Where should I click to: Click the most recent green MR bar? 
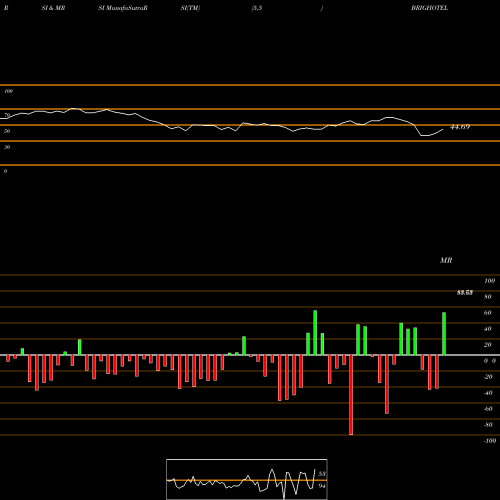click(444, 334)
